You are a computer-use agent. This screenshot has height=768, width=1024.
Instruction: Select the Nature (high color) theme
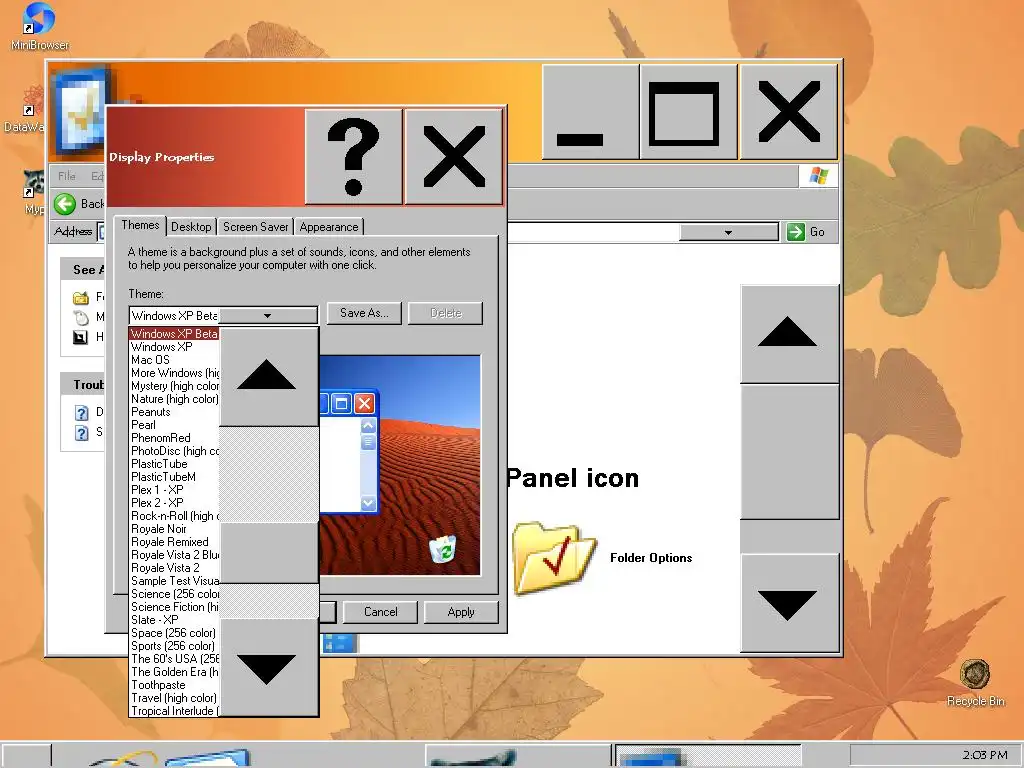coord(174,399)
